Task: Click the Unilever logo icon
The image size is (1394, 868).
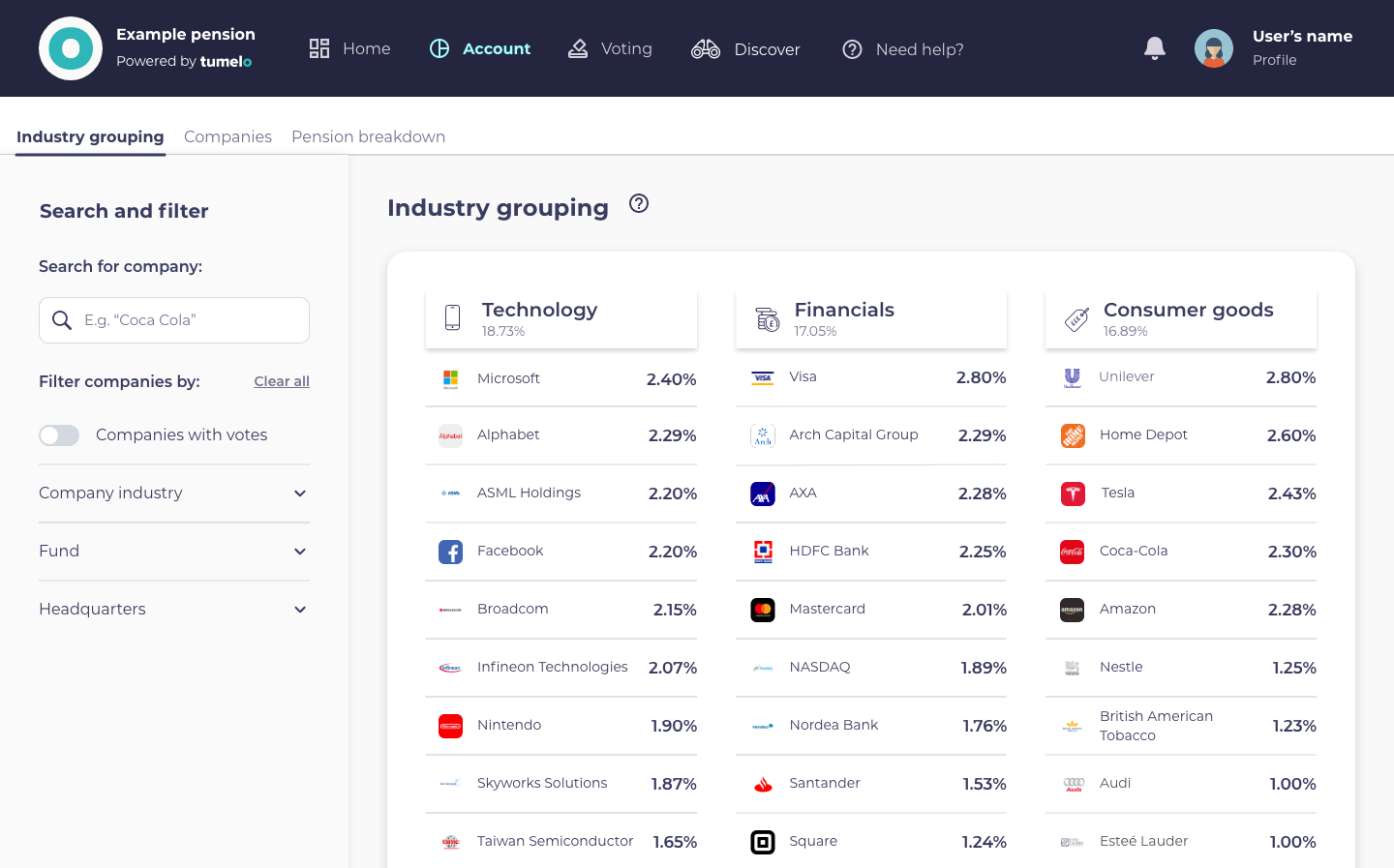Action: [x=1072, y=377]
